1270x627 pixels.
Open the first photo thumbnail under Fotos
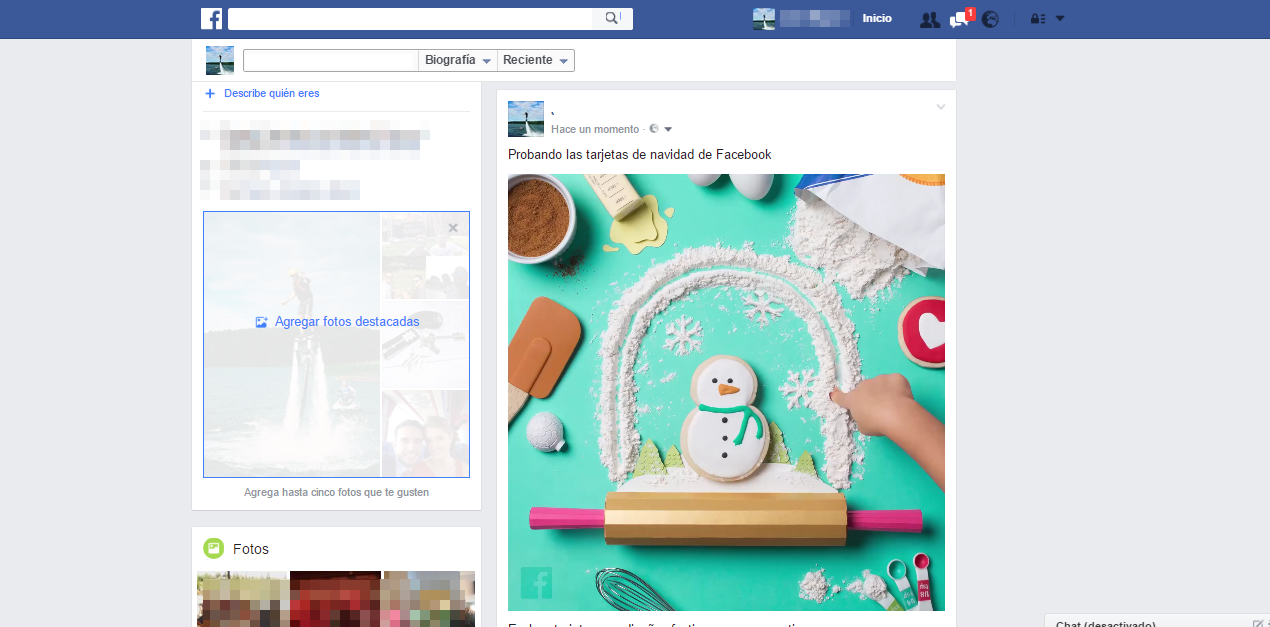point(242,599)
